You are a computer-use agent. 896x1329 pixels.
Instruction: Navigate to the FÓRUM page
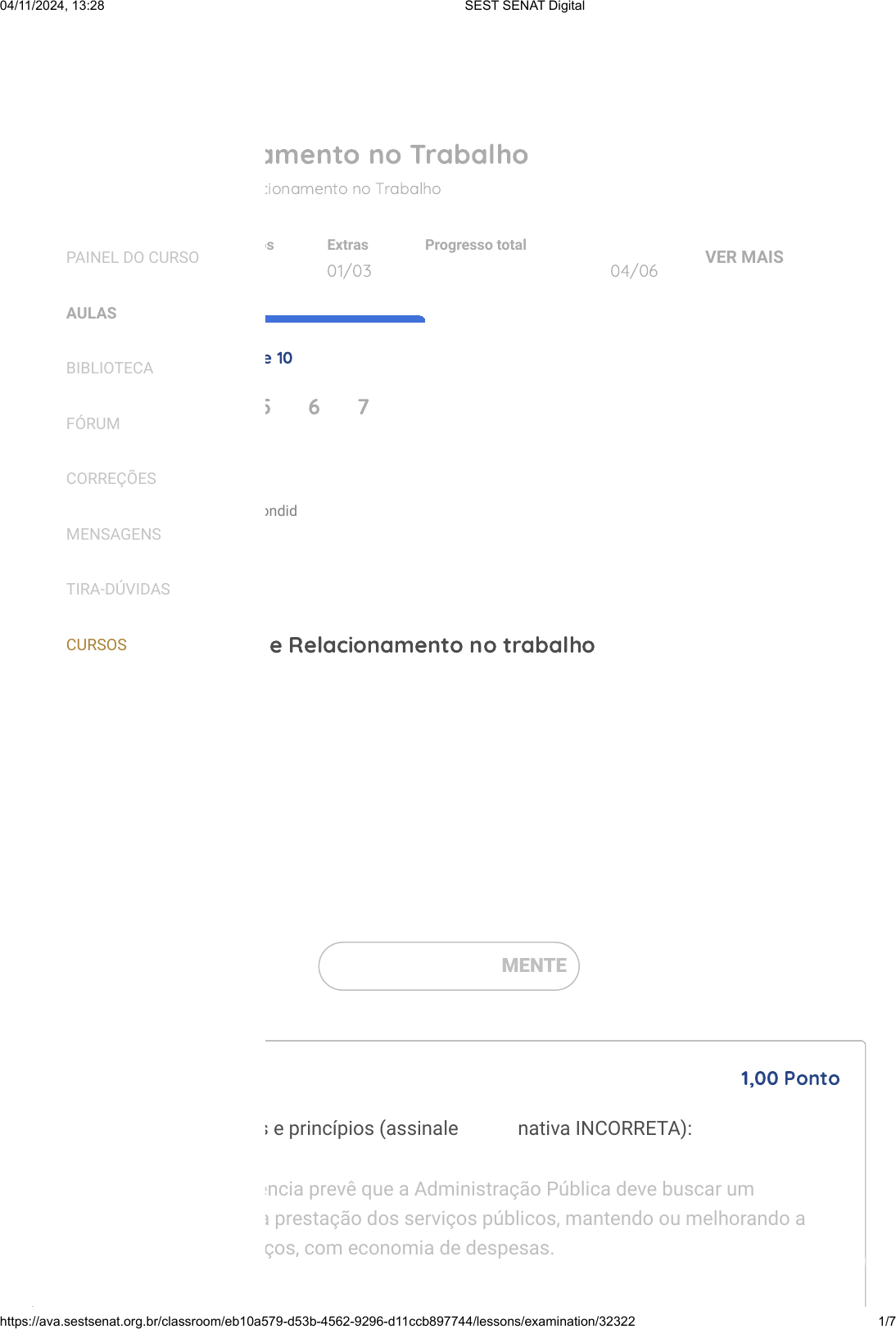click(93, 424)
